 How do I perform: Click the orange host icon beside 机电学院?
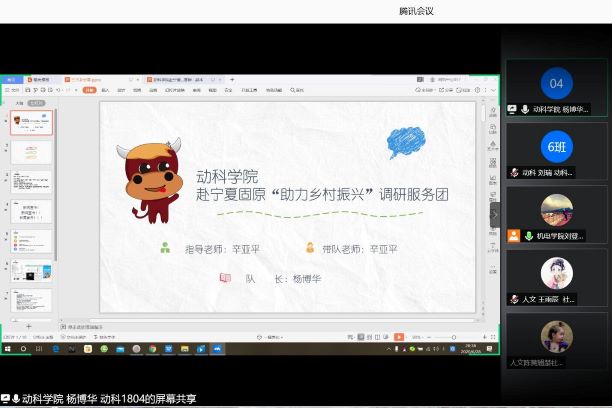point(513,236)
